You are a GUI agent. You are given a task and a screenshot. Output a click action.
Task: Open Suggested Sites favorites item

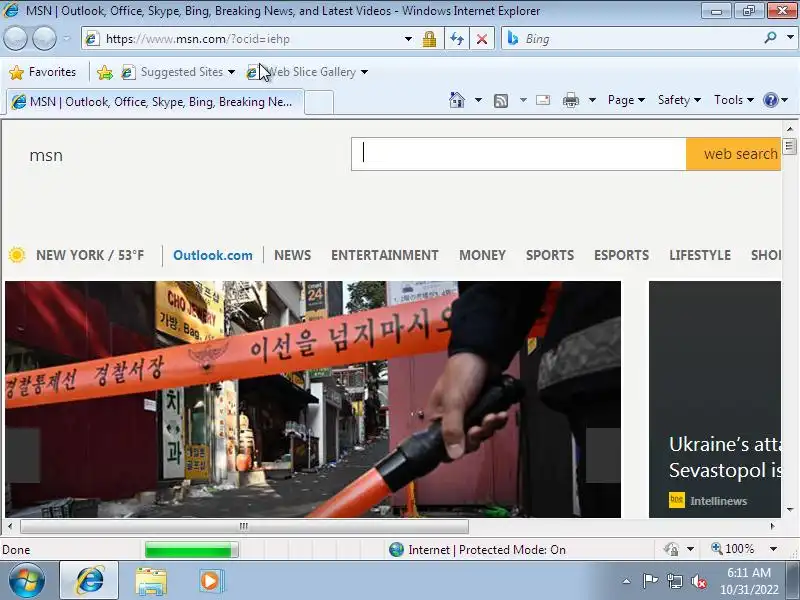click(x=178, y=72)
